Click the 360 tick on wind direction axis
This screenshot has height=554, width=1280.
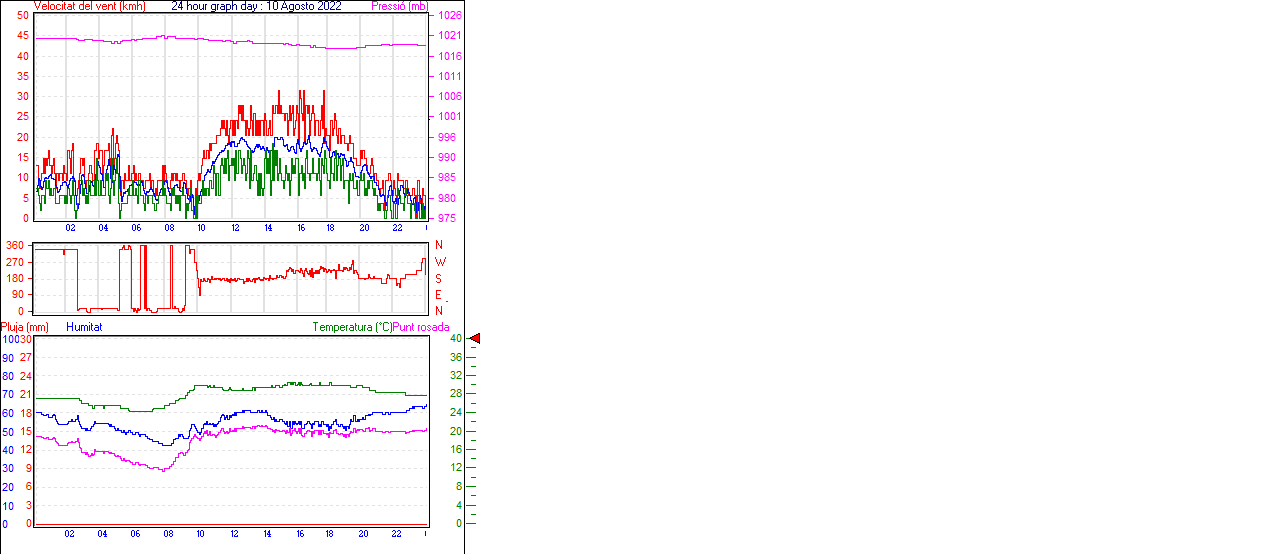(15, 246)
